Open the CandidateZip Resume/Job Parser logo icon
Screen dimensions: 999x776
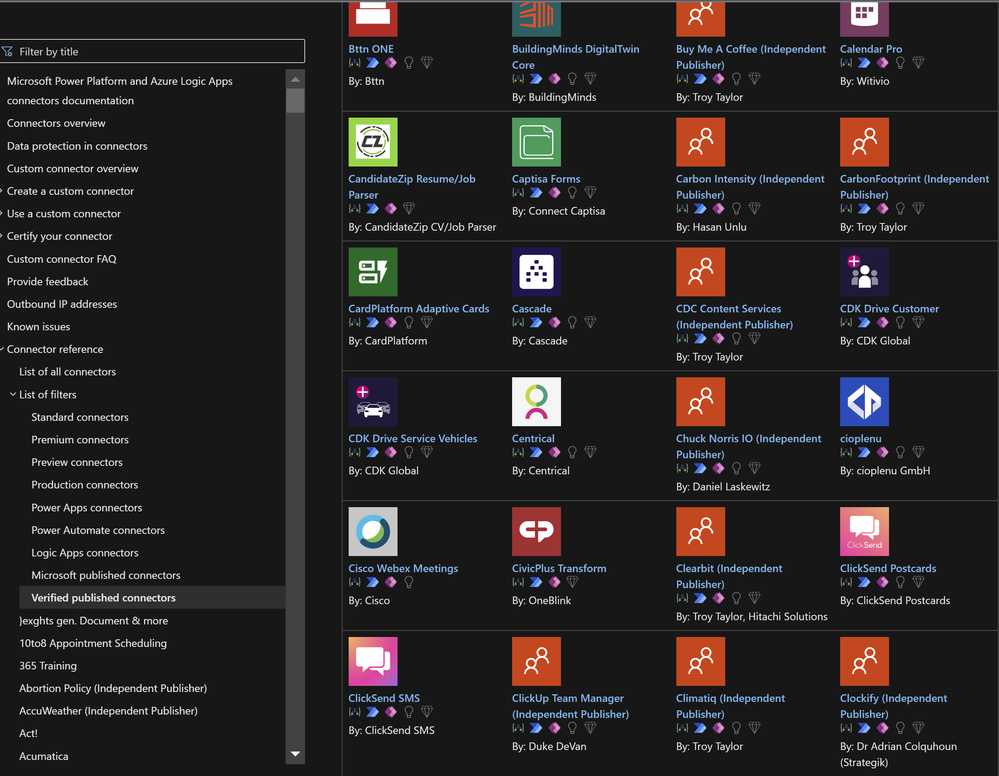point(373,142)
